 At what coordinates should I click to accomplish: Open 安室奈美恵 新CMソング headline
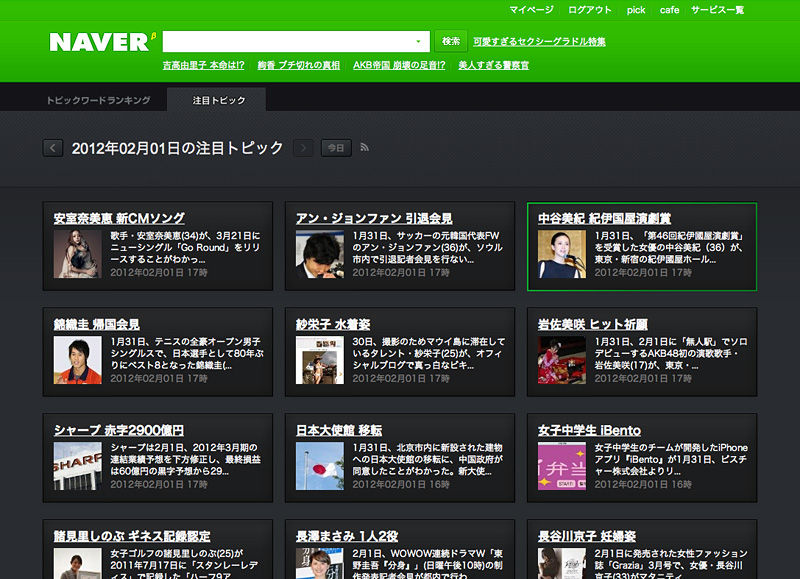pyautogui.click(x=119, y=218)
